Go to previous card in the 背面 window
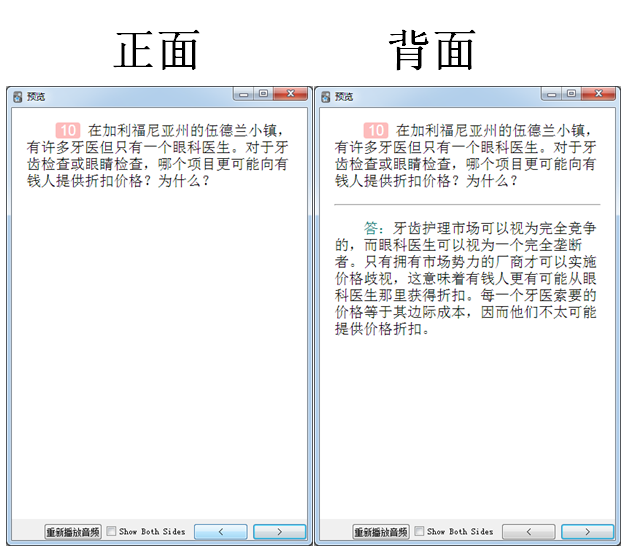 coord(529,532)
